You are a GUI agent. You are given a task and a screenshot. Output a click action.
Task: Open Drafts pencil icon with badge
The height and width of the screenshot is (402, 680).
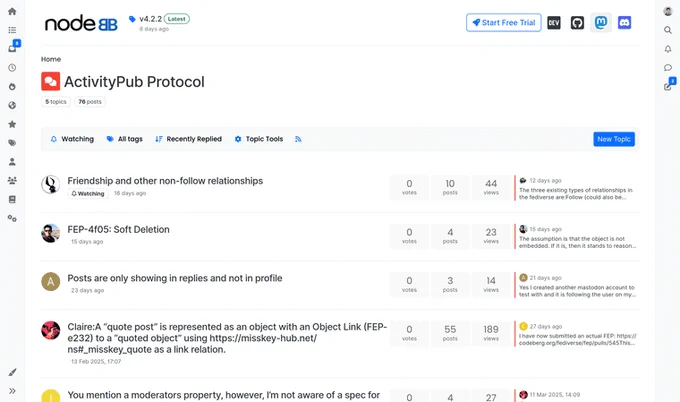(669, 85)
